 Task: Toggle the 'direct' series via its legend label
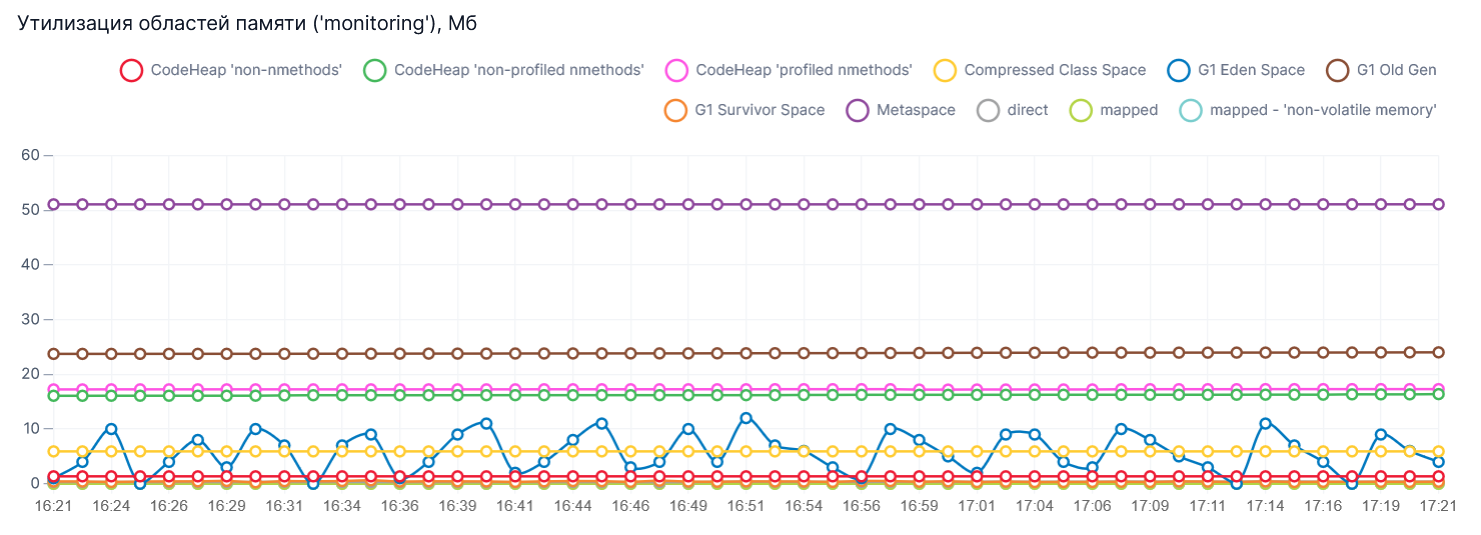pos(1027,111)
